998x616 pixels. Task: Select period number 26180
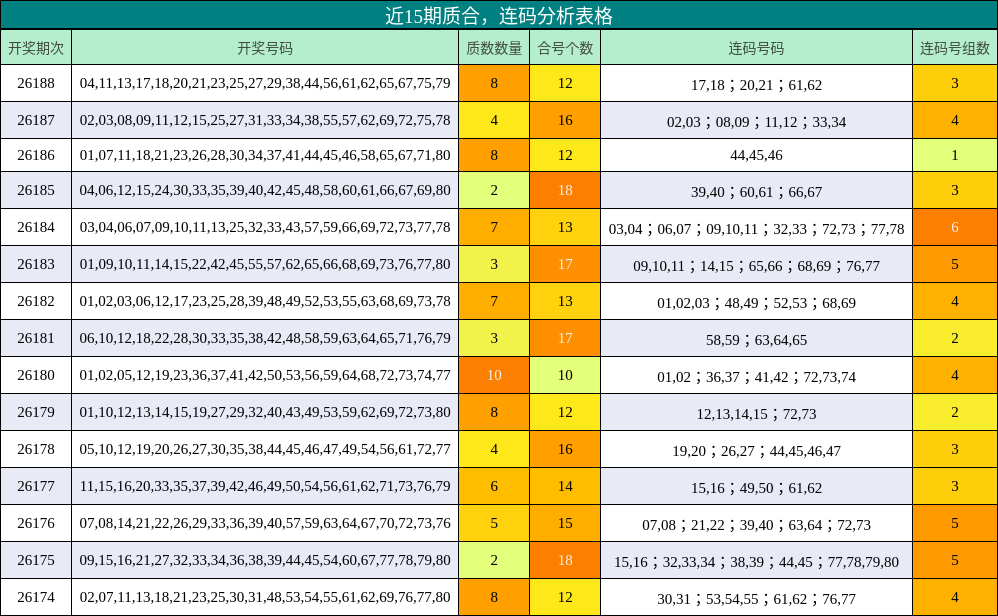click(x=36, y=375)
